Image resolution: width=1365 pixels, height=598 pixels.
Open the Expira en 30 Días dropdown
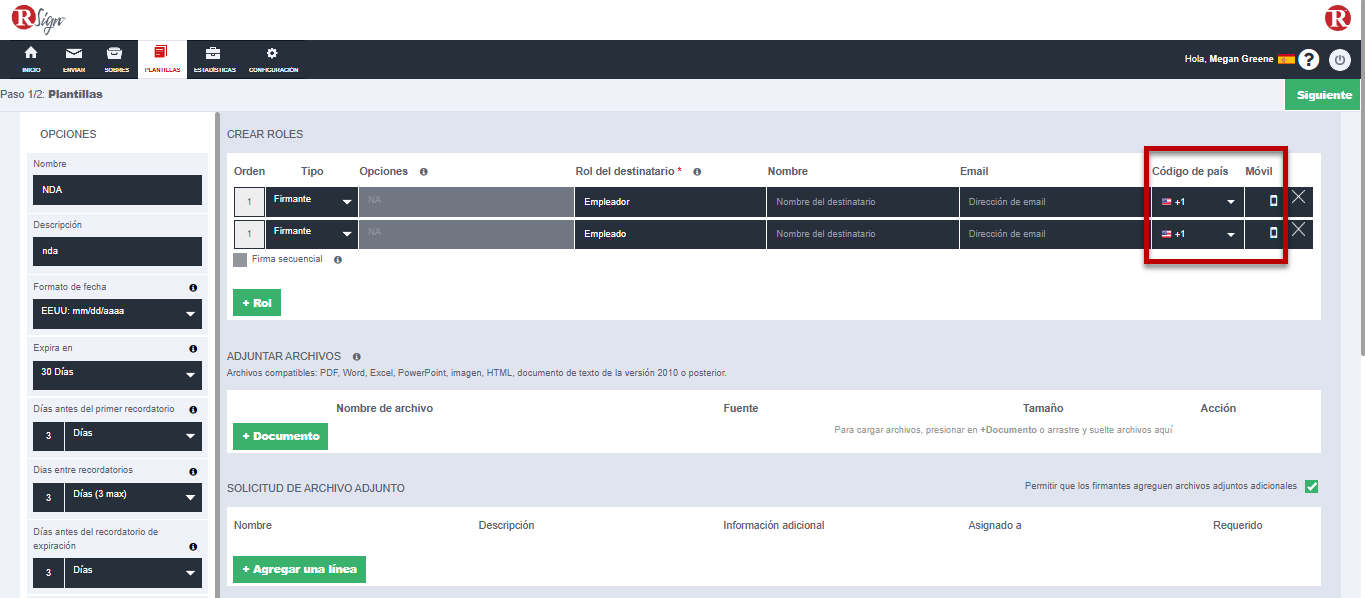(117, 375)
